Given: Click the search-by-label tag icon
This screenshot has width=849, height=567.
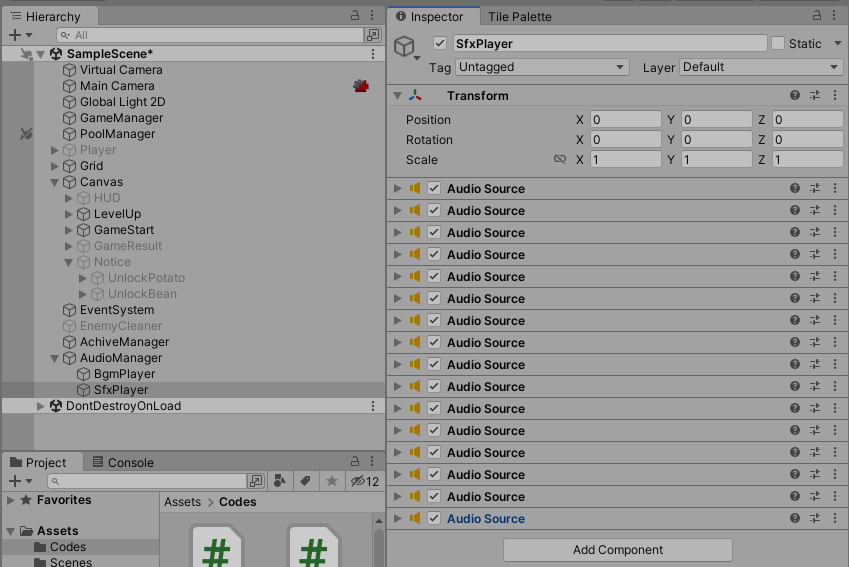Looking at the screenshot, I should 305,481.
